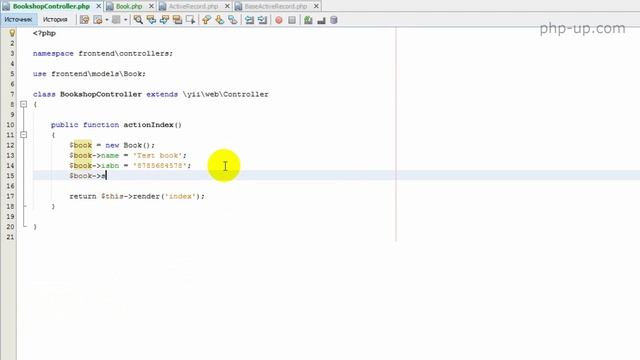
Task: Click '<?php' opening tag on line 1
Action: point(44,33)
